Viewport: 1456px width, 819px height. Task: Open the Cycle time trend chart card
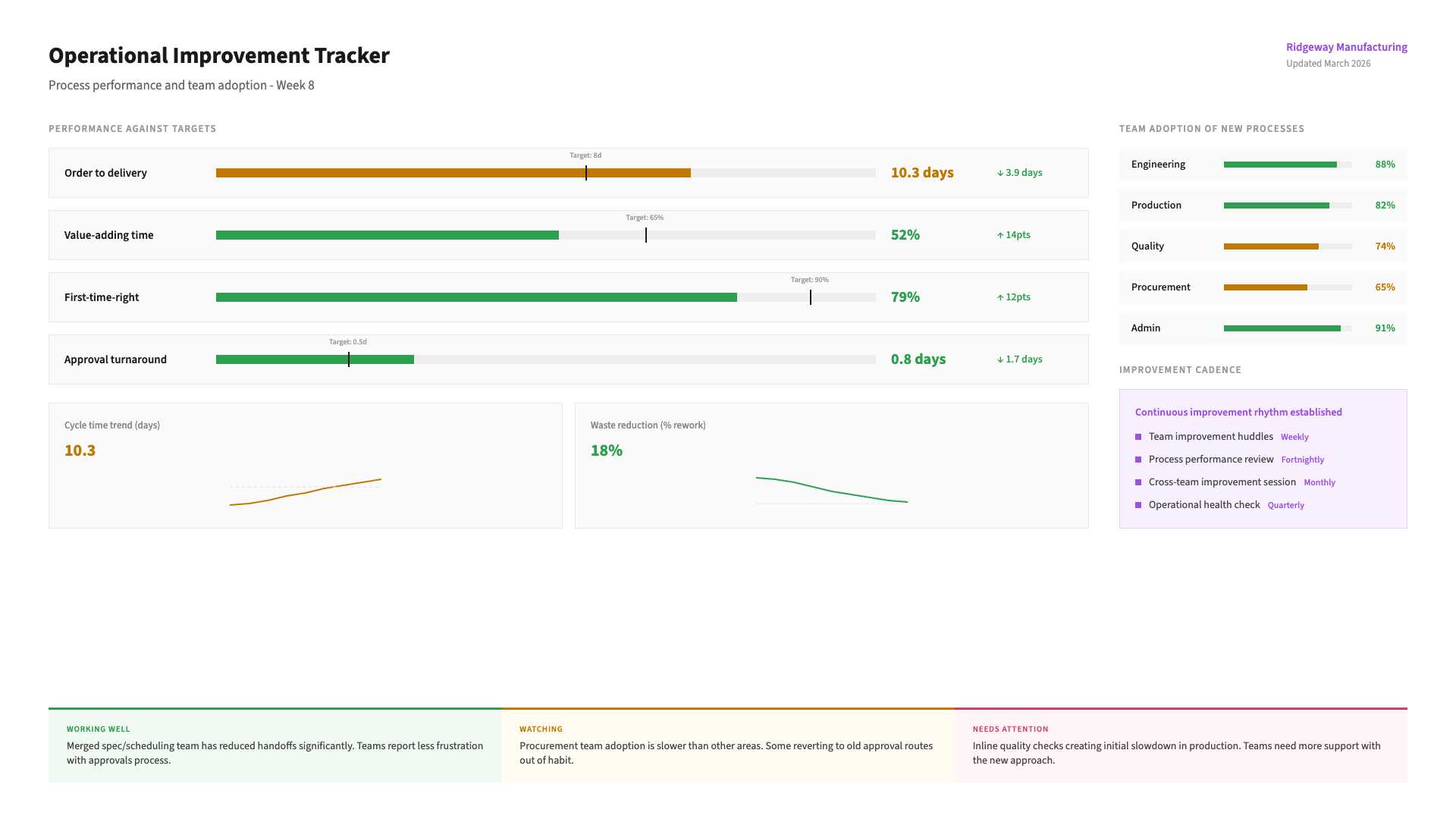click(305, 466)
